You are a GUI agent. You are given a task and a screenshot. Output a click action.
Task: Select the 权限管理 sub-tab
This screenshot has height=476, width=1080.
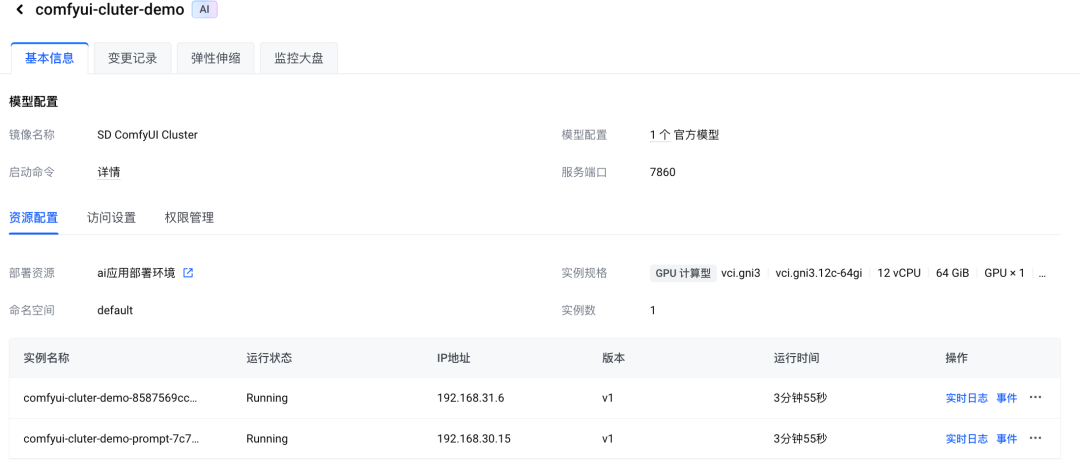(189, 218)
